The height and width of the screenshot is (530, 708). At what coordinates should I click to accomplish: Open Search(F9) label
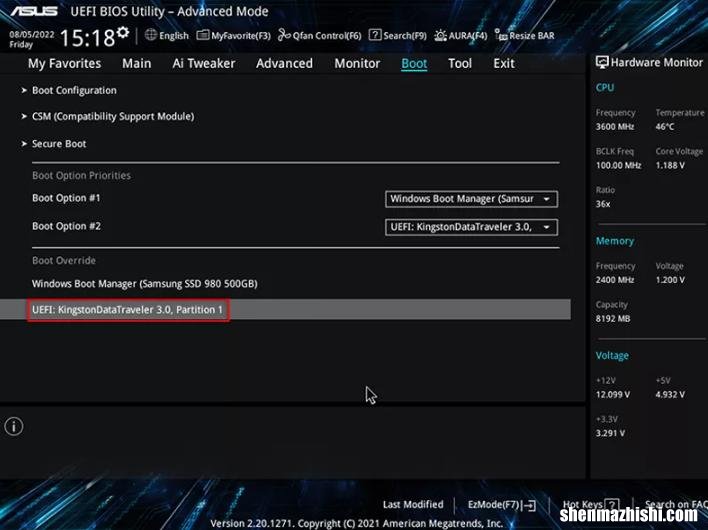tap(405, 36)
